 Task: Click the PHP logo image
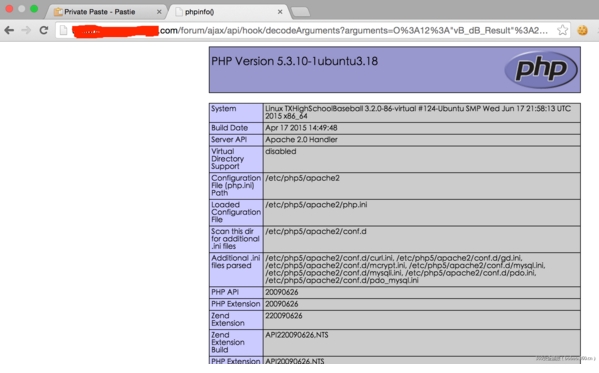coord(541,70)
